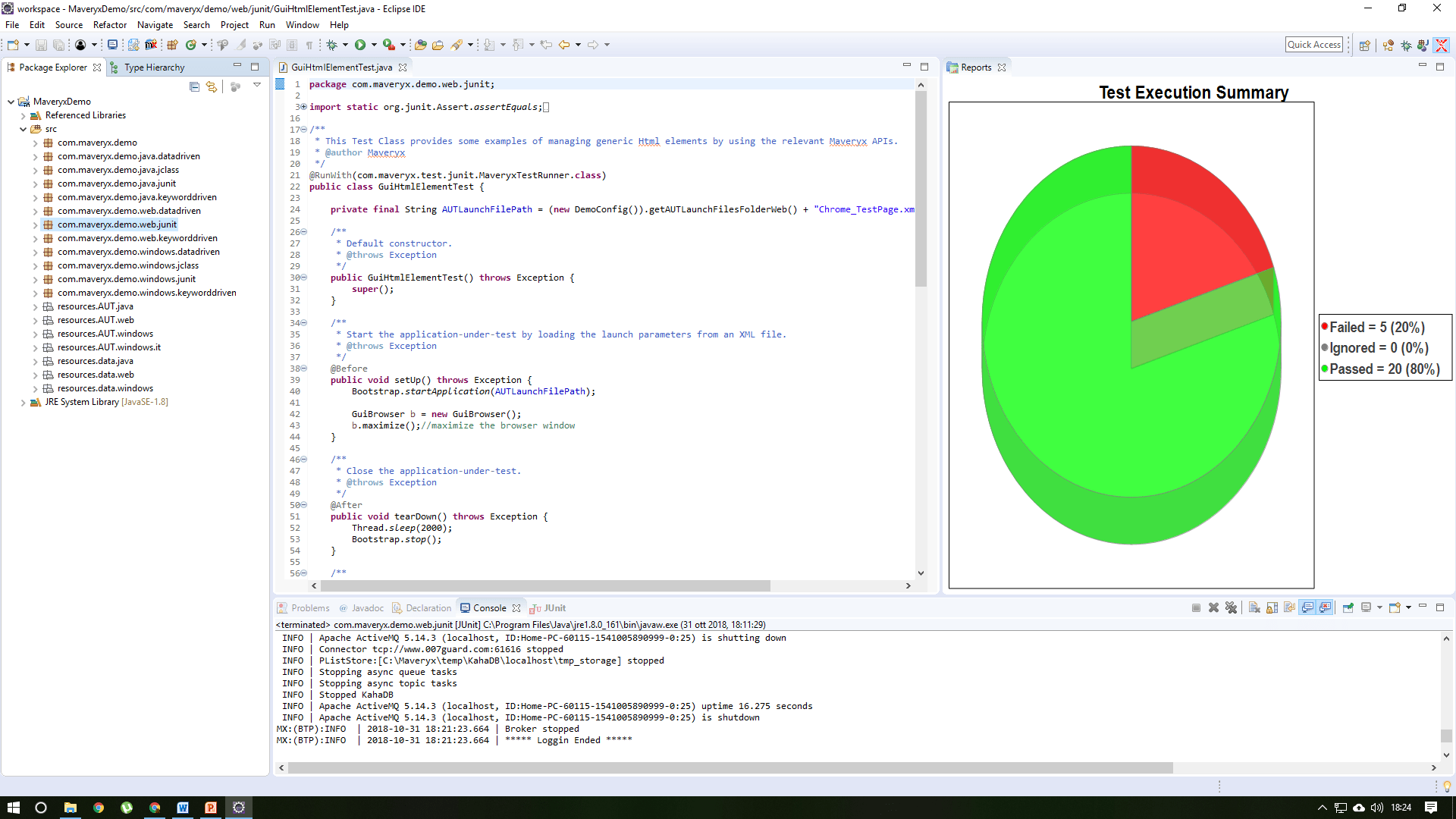Click the Last Edit Location arrow icon
The height and width of the screenshot is (819, 1456).
tap(546, 45)
